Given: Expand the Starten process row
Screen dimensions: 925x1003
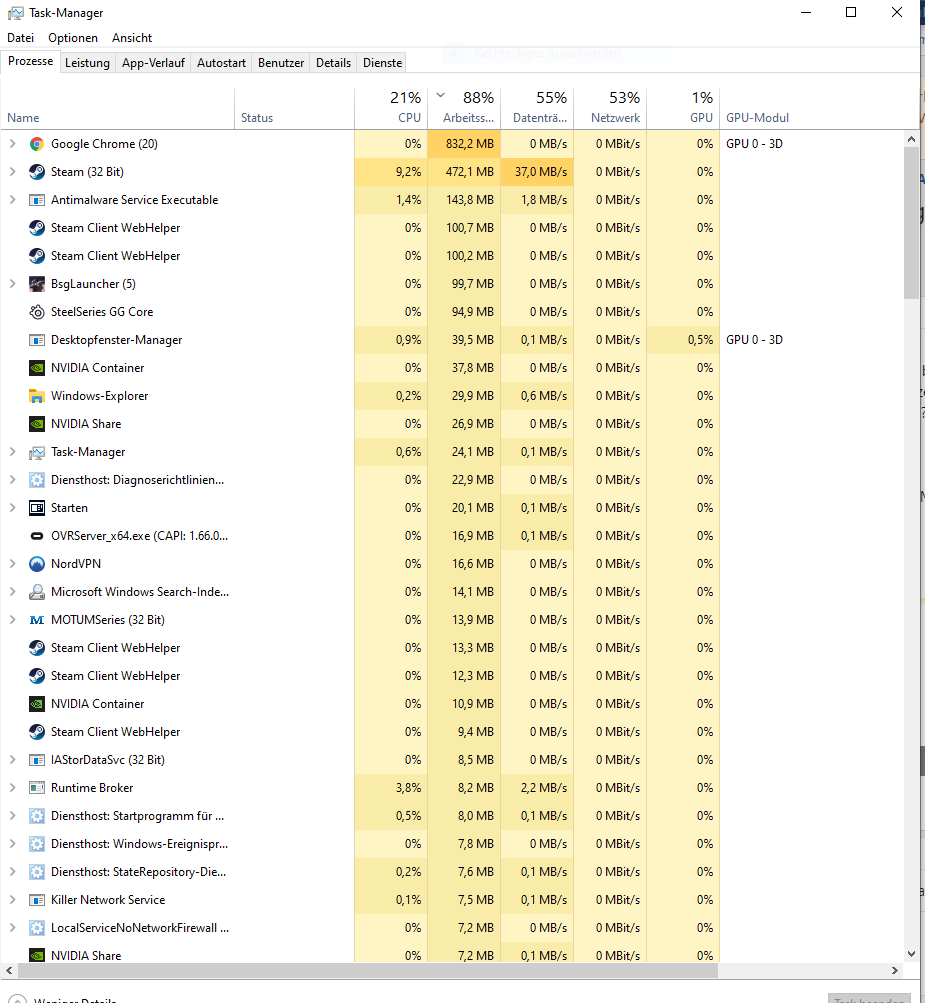Looking at the screenshot, I should [13, 508].
